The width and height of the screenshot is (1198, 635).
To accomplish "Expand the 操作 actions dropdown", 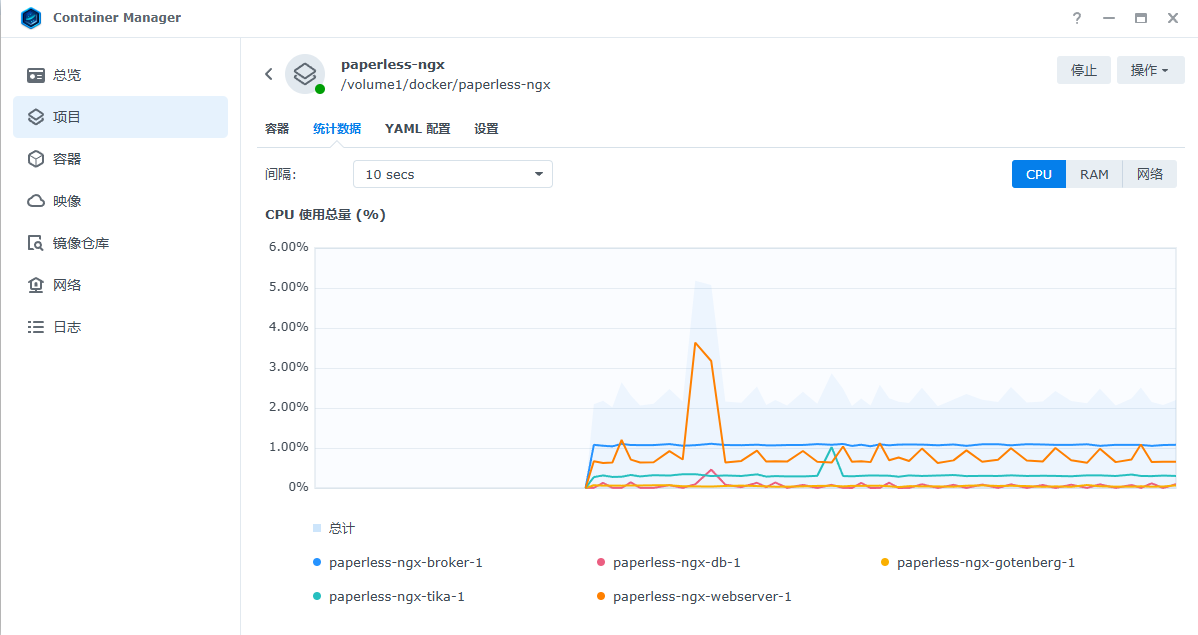I will pyautogui.click(x=1151, y=70).
